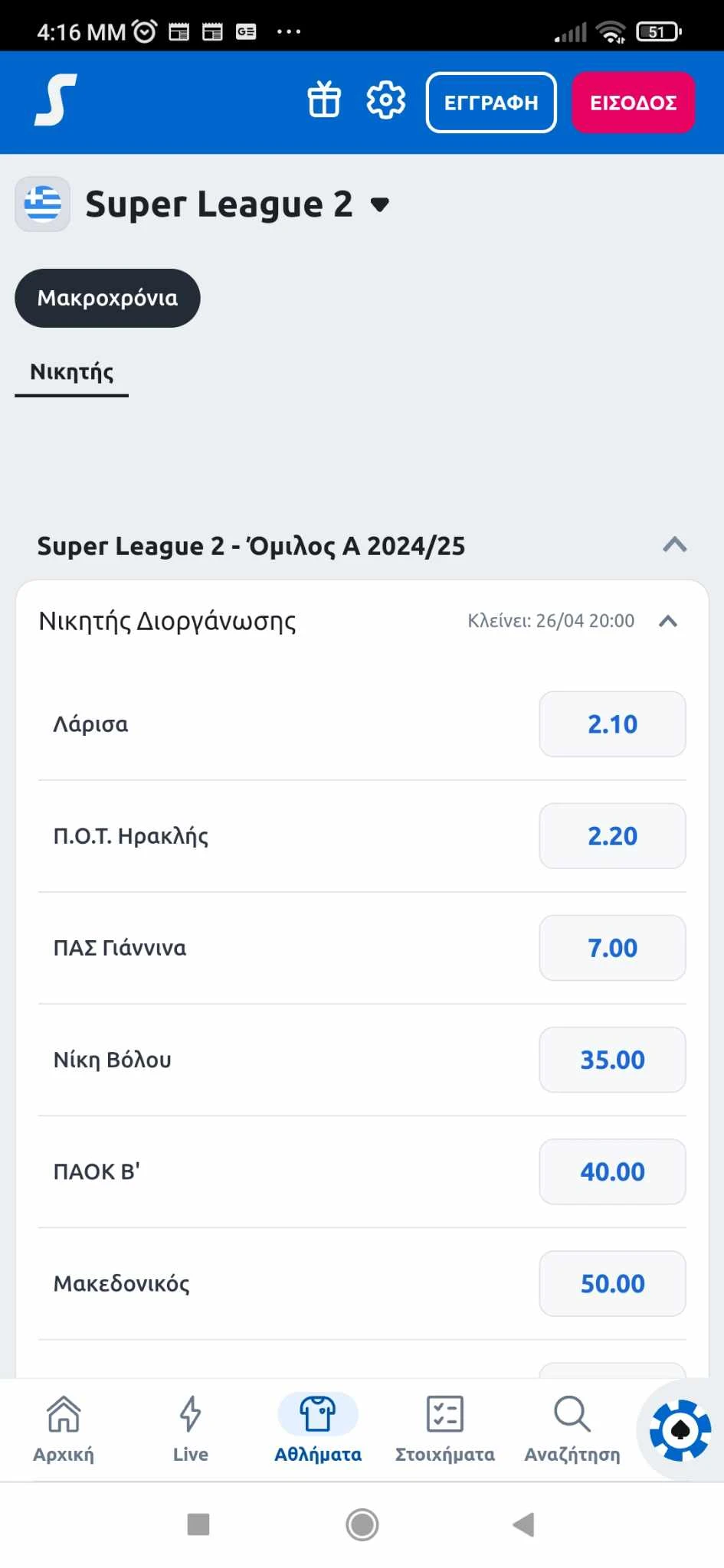Open the casino poker chip icon
Image resolution: width=724 pixels, height=1568 pixels.
tap(680, 1430)
